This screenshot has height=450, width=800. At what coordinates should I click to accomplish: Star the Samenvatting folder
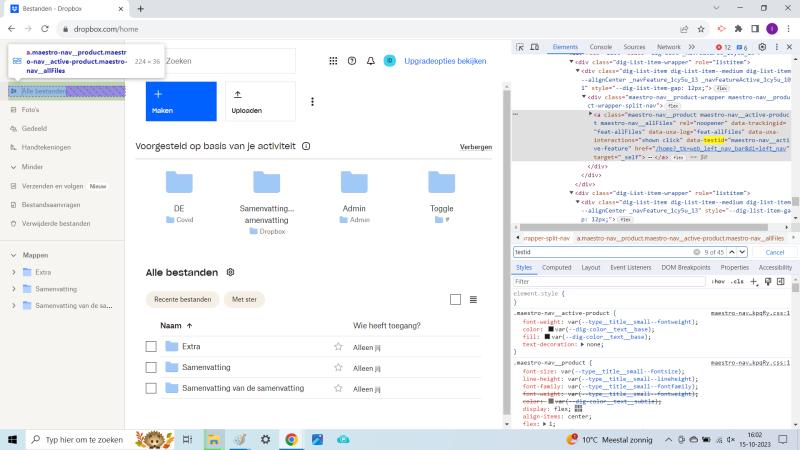(338, 367)
